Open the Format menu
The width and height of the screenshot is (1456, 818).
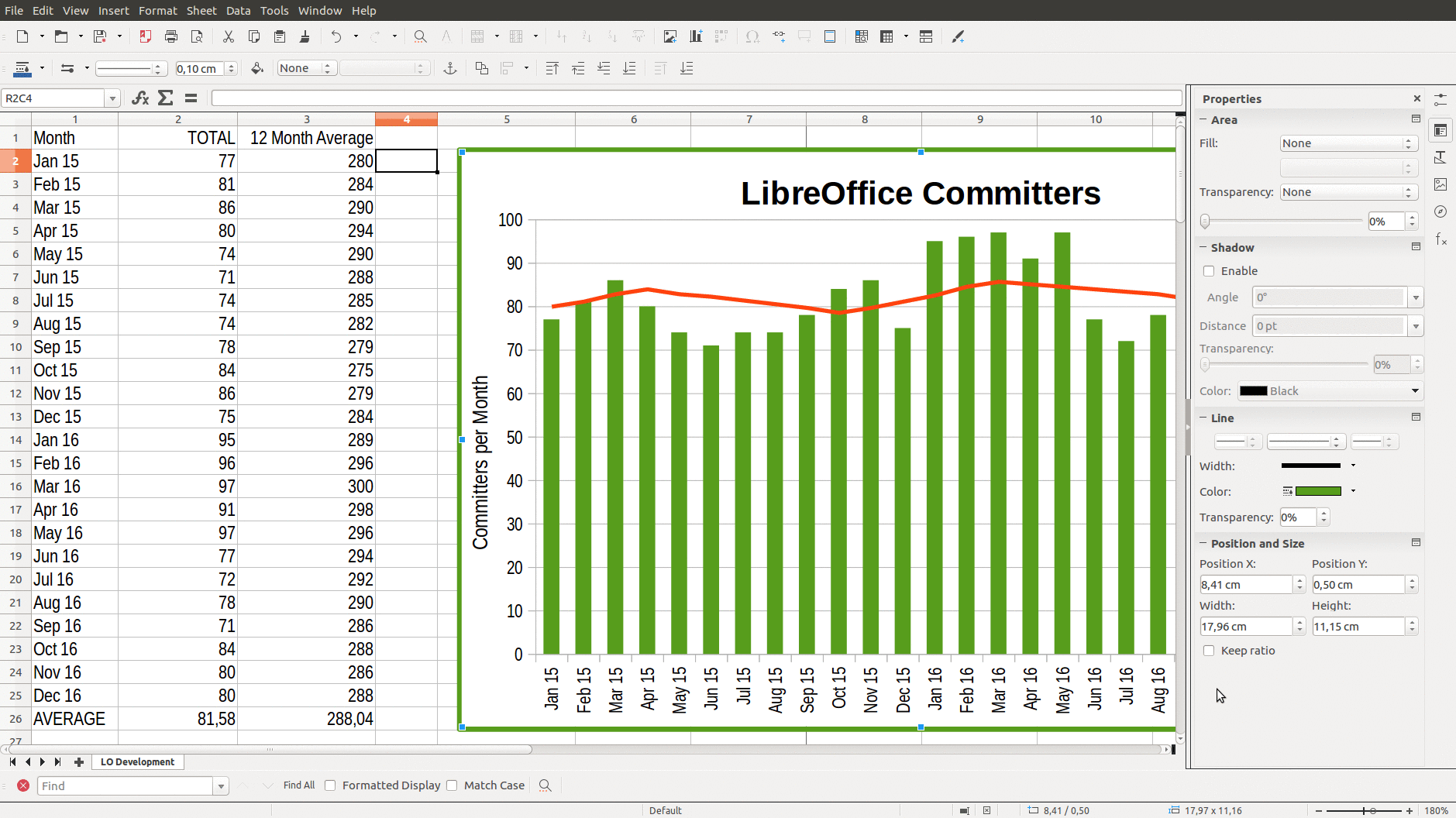pos(157,10)
